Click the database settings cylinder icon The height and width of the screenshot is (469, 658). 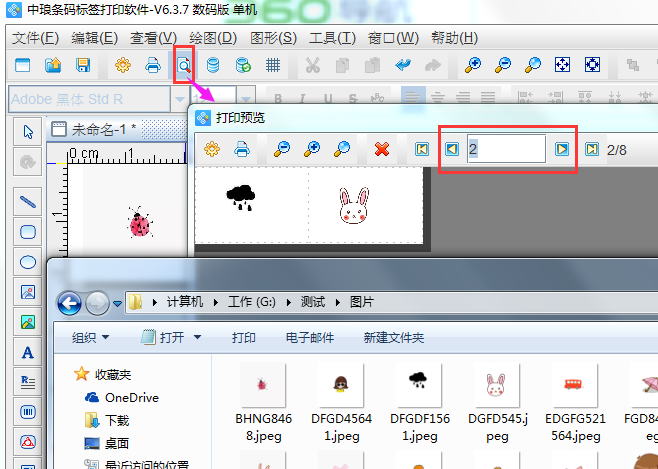pyautogui.click(x=212, y=65)
